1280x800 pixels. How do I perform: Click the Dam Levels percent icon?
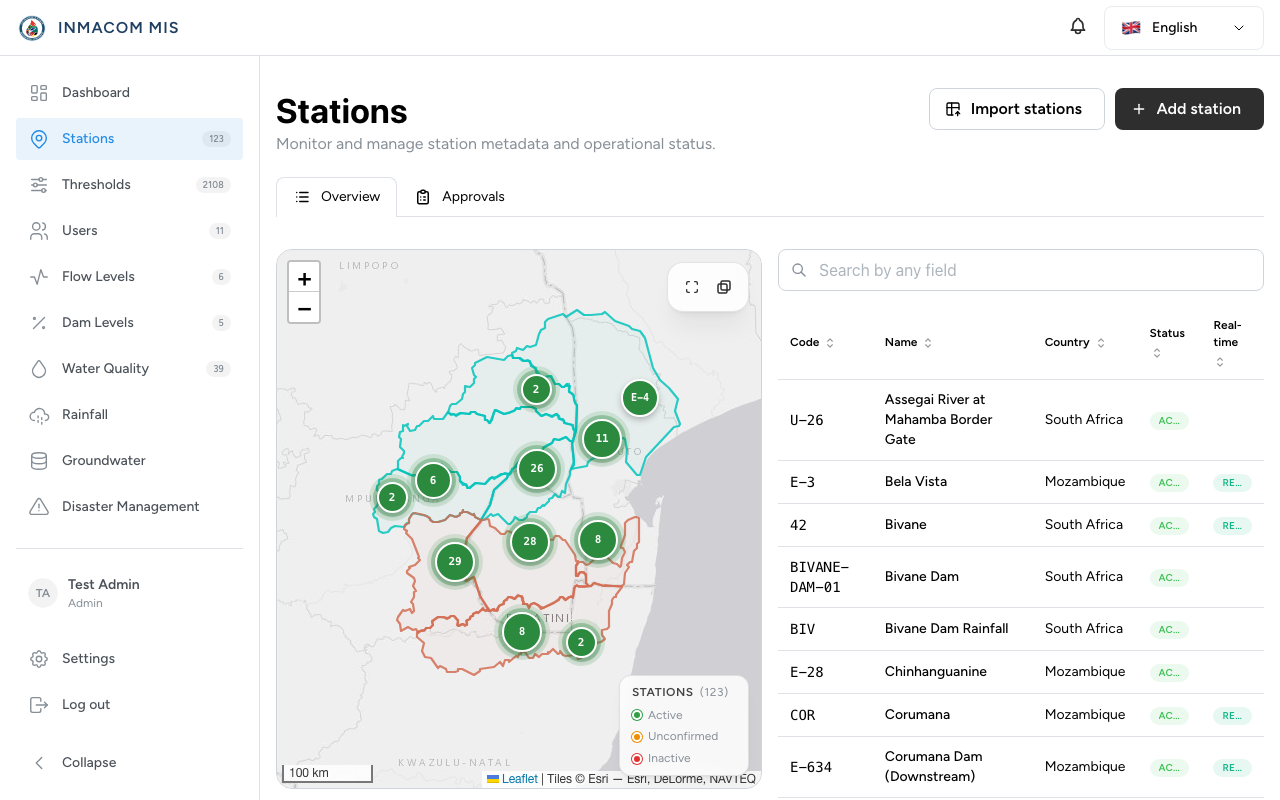point(39,322)
